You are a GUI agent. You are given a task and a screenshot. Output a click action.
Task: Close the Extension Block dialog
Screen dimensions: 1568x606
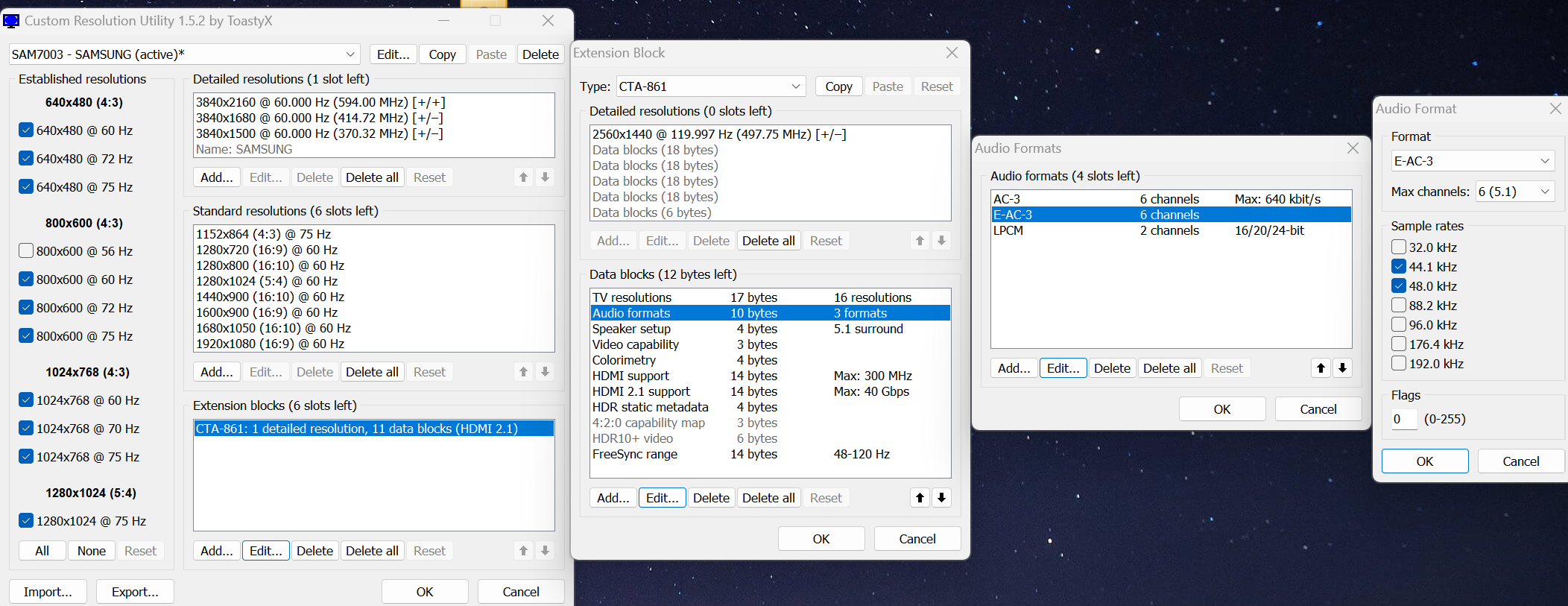click(x=952, y=53)
